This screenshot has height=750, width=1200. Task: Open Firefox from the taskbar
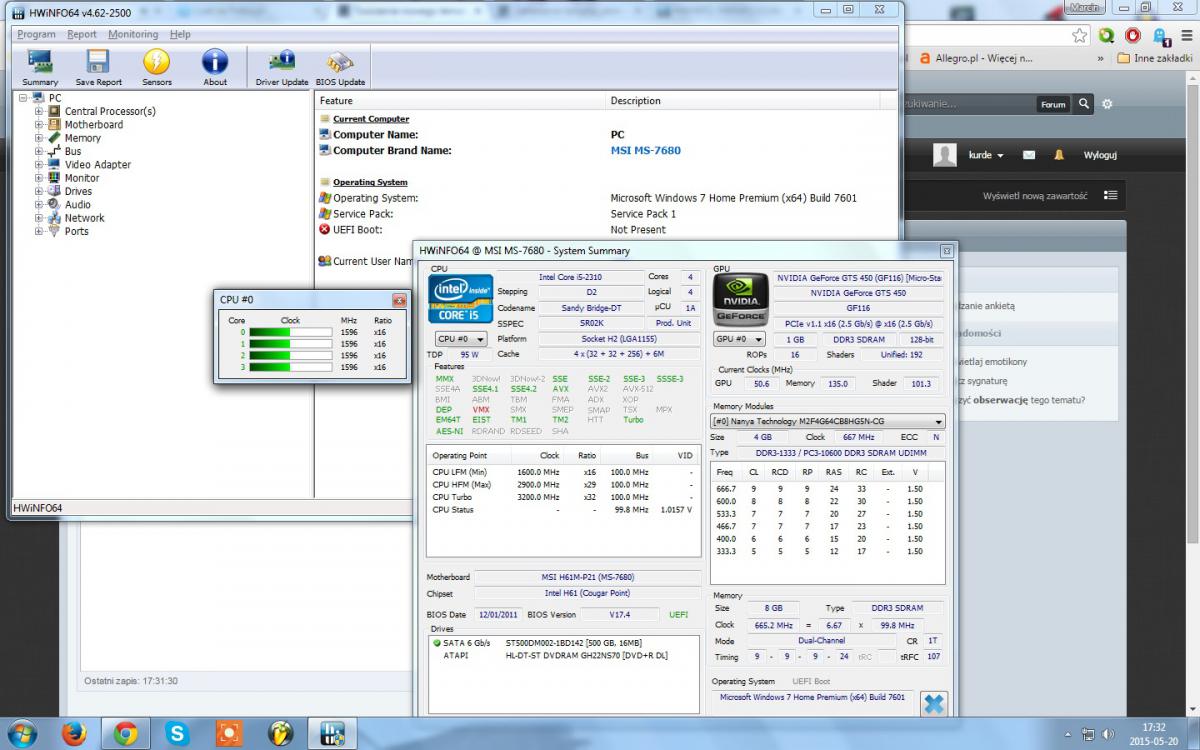tap(74, 734)
